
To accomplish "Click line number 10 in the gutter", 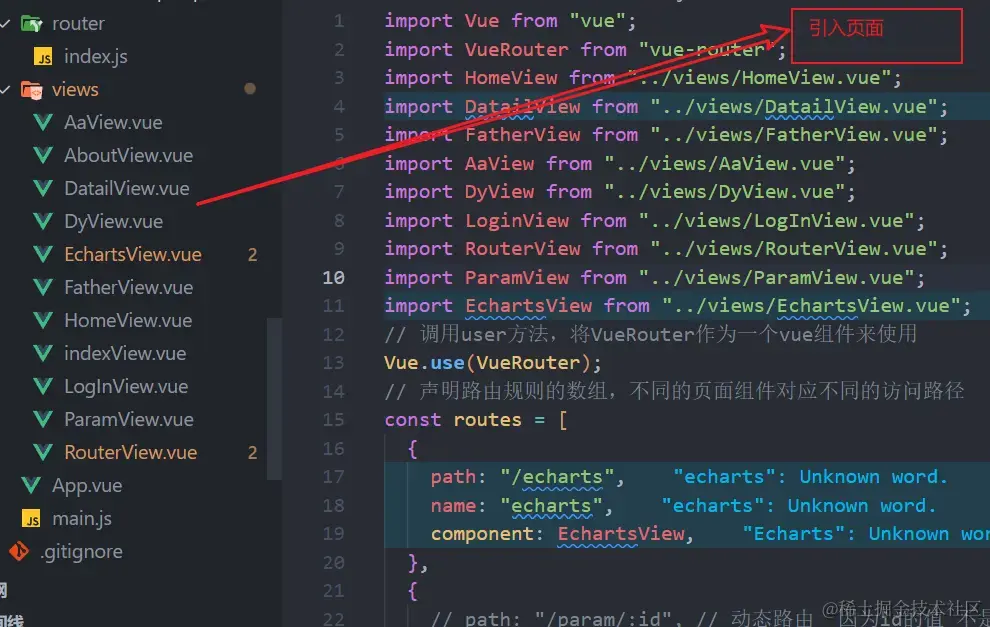I will [x=334, y=277].
